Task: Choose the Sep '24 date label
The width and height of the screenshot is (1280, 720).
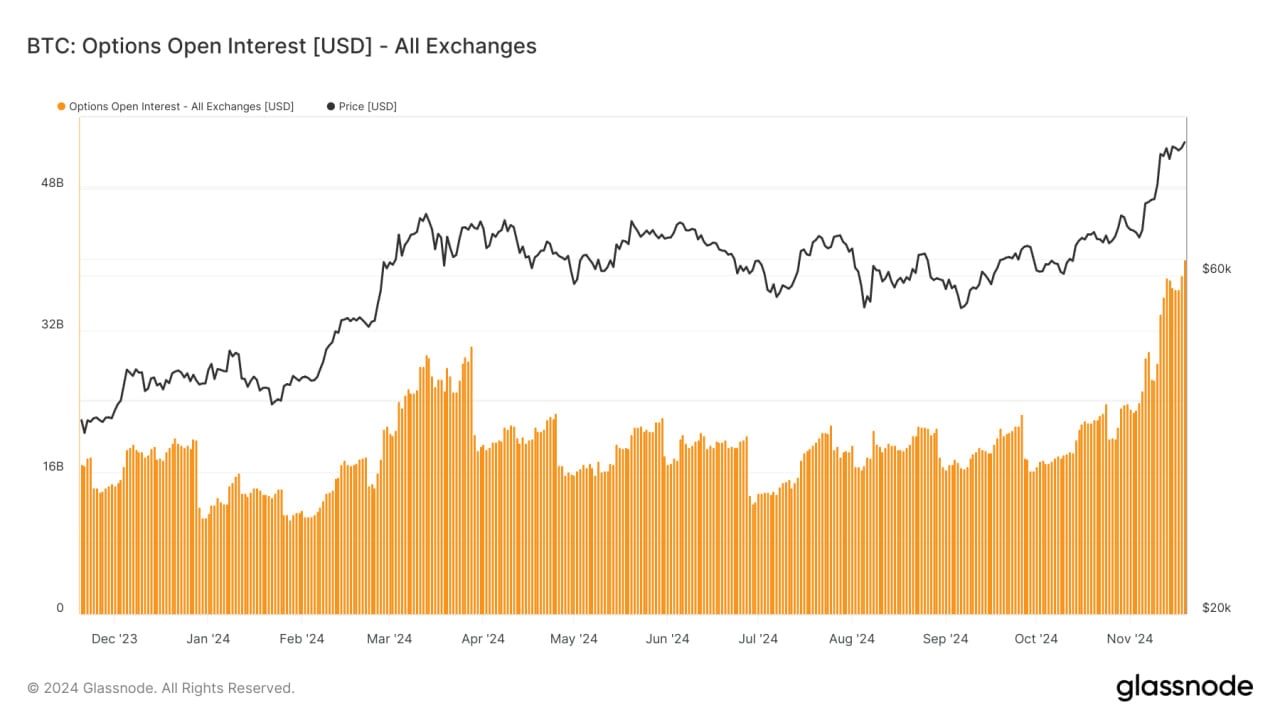Action: [945, 639]
